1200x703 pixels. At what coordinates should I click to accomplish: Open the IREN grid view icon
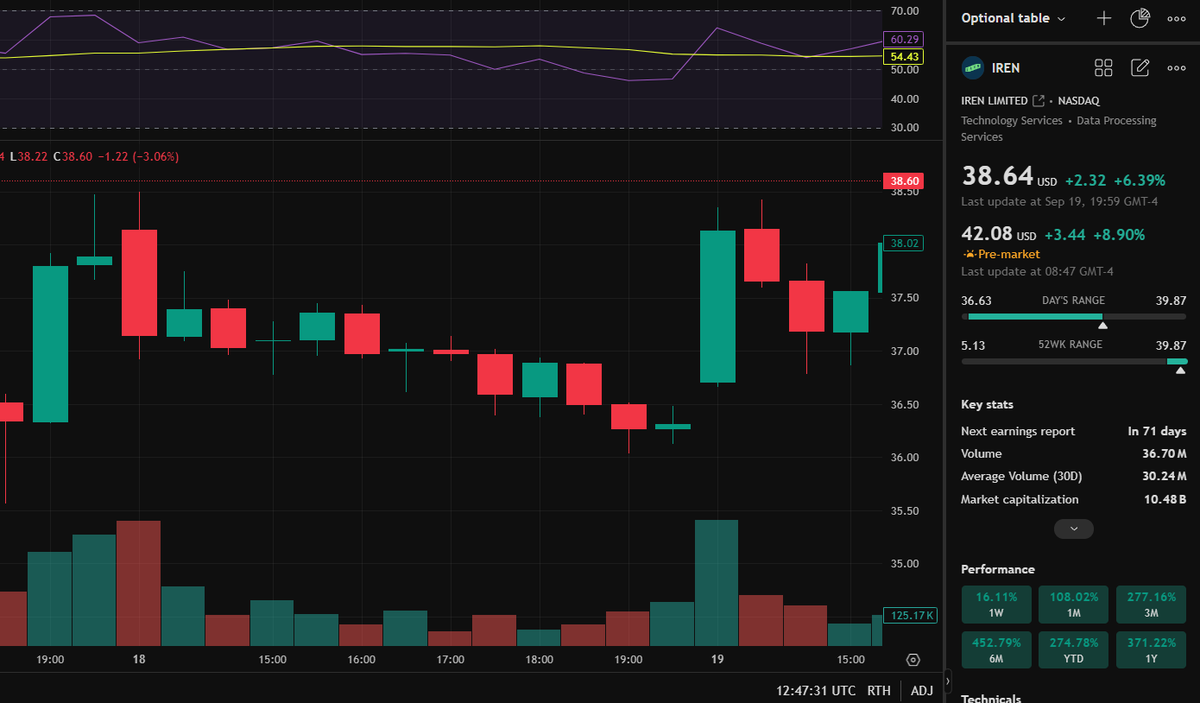1104,68
